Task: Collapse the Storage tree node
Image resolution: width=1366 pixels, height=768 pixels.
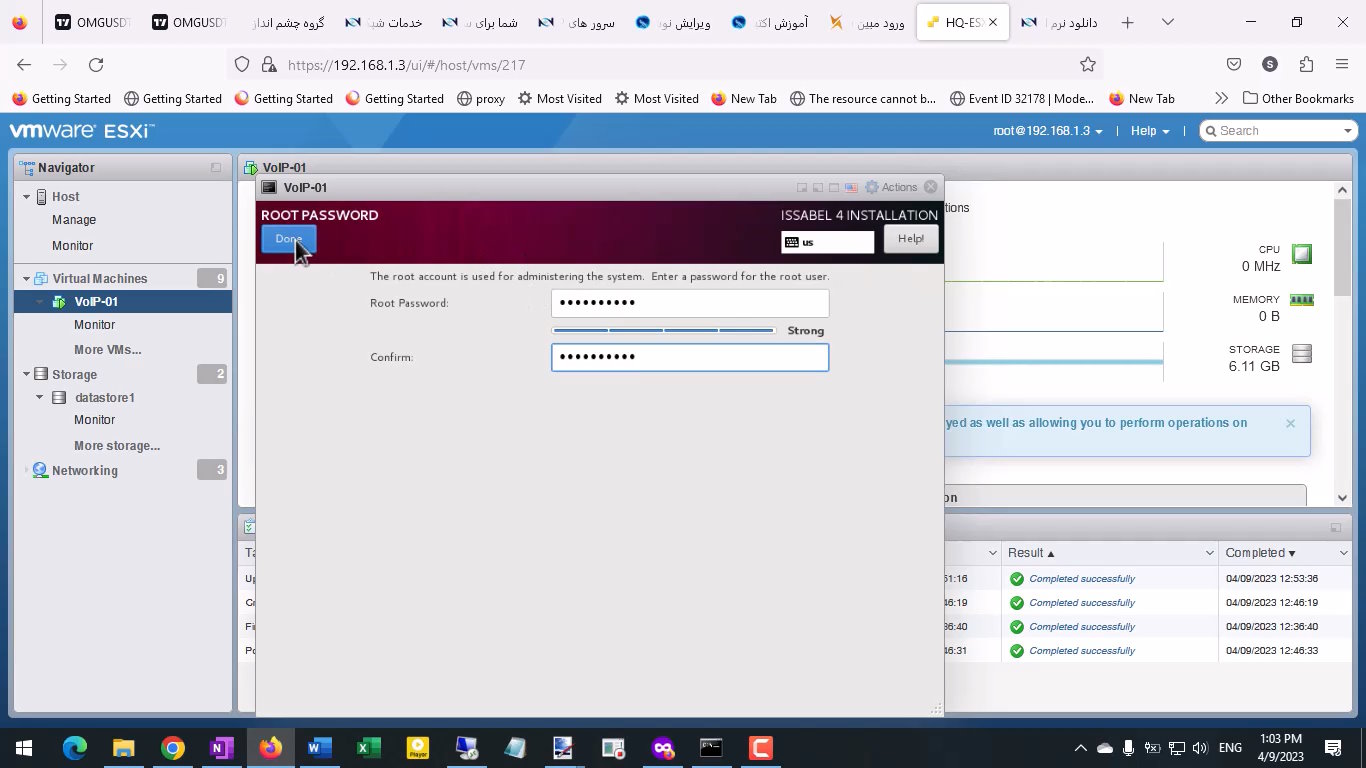Action: click(x=27, y=375)
